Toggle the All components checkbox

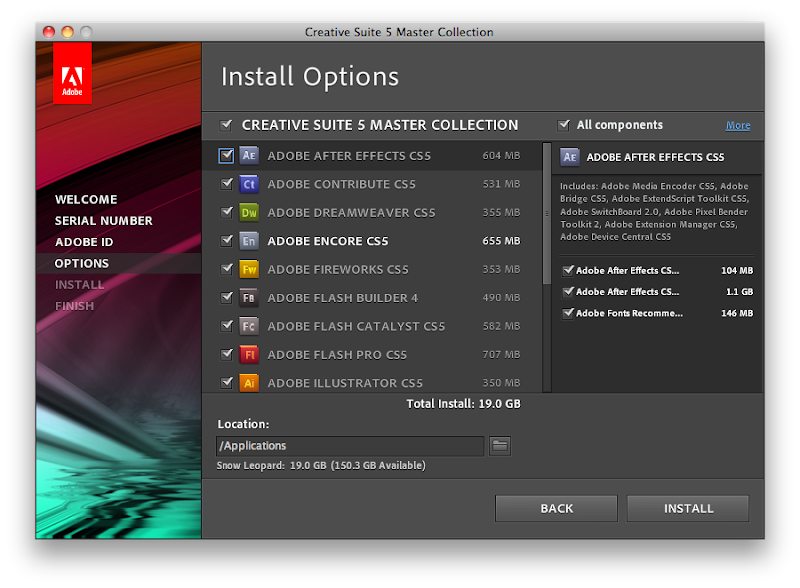(x=564, y=125)
